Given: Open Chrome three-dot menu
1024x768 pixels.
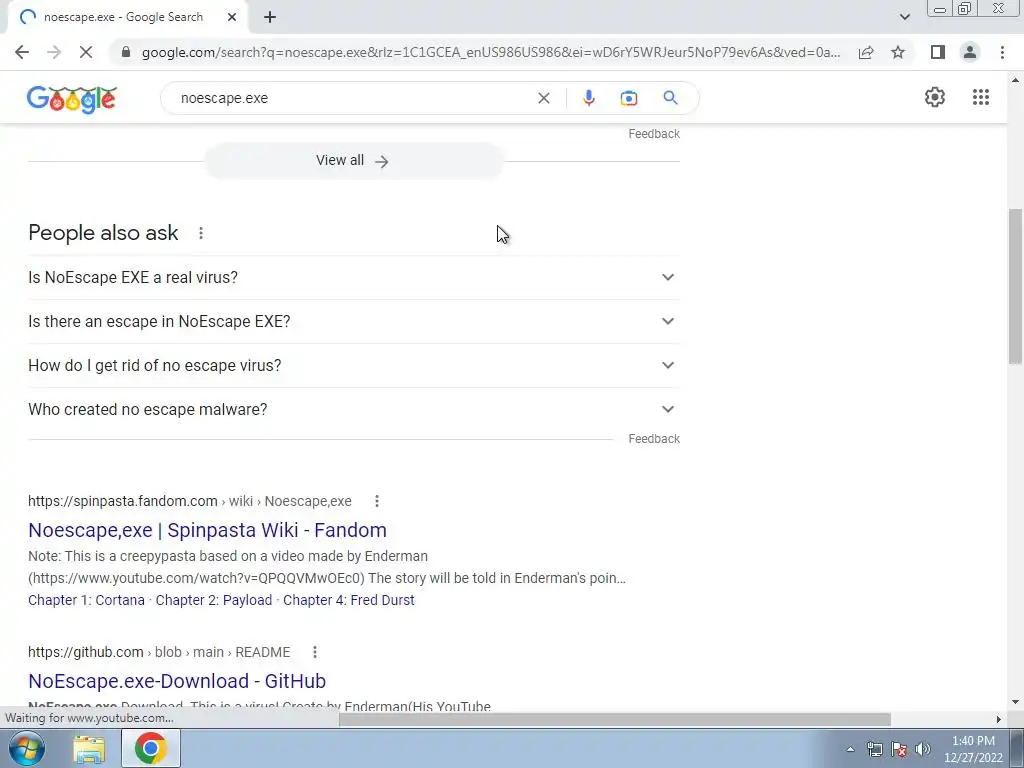Looking at the screenshot, I should coord(1002,52).
